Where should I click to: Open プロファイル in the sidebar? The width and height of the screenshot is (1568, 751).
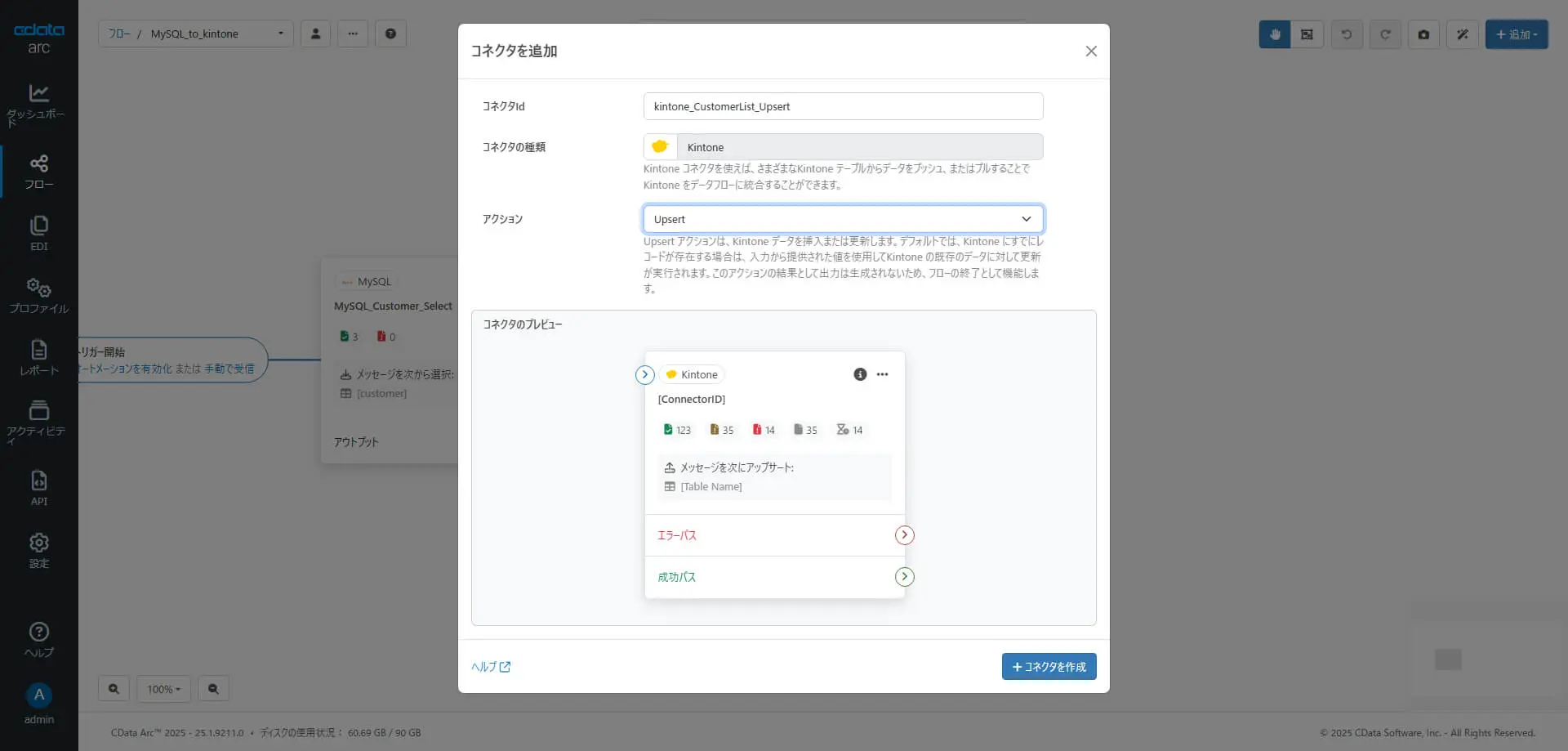click(38, 296)
